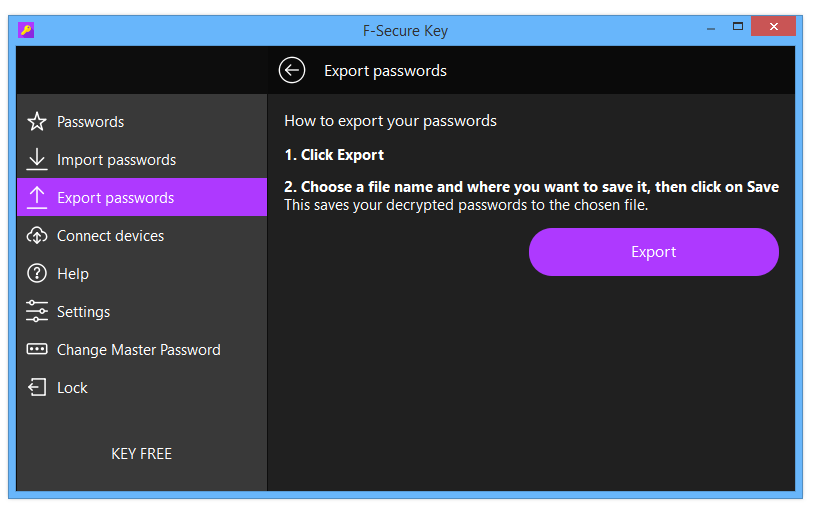The image size is (820, 513).
Task: Click the Import passwords download arrow icon
Action: click(x=37, y=159)
